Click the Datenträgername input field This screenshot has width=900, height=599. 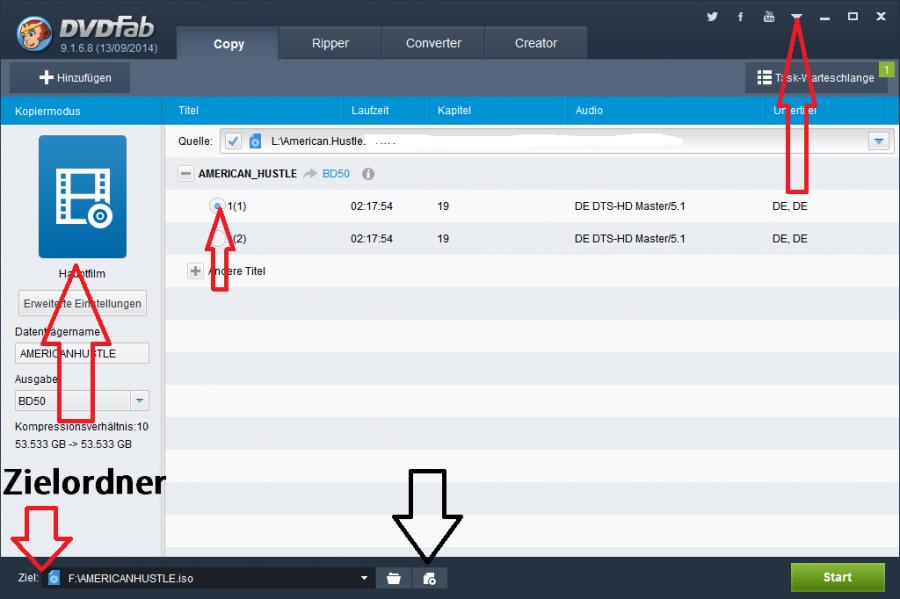tap(82, 353)
